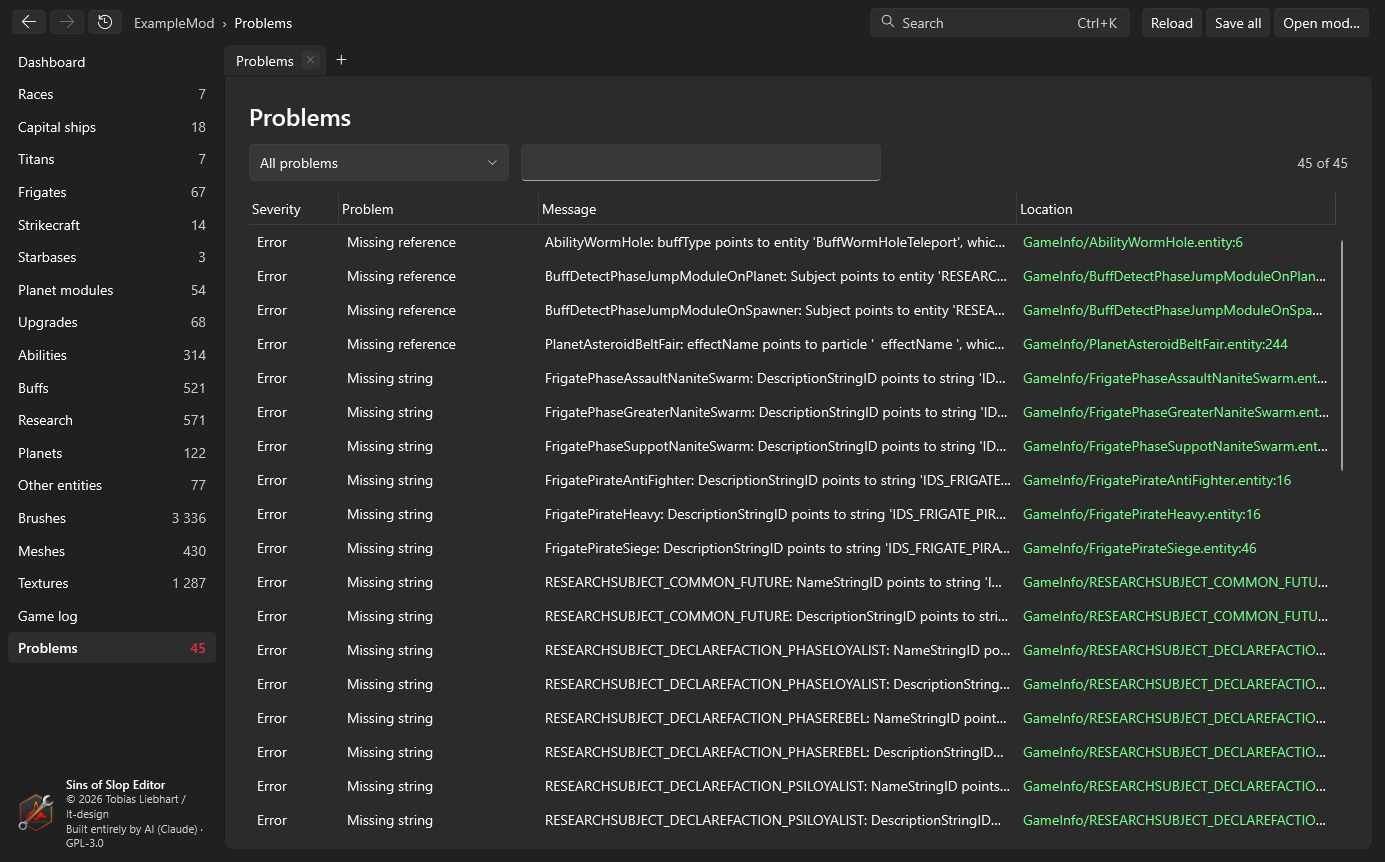Select Brushes in the sidebar
The height and width of the screenshot is (862, 1385).
pyautogui.click(x=112, y=518)
